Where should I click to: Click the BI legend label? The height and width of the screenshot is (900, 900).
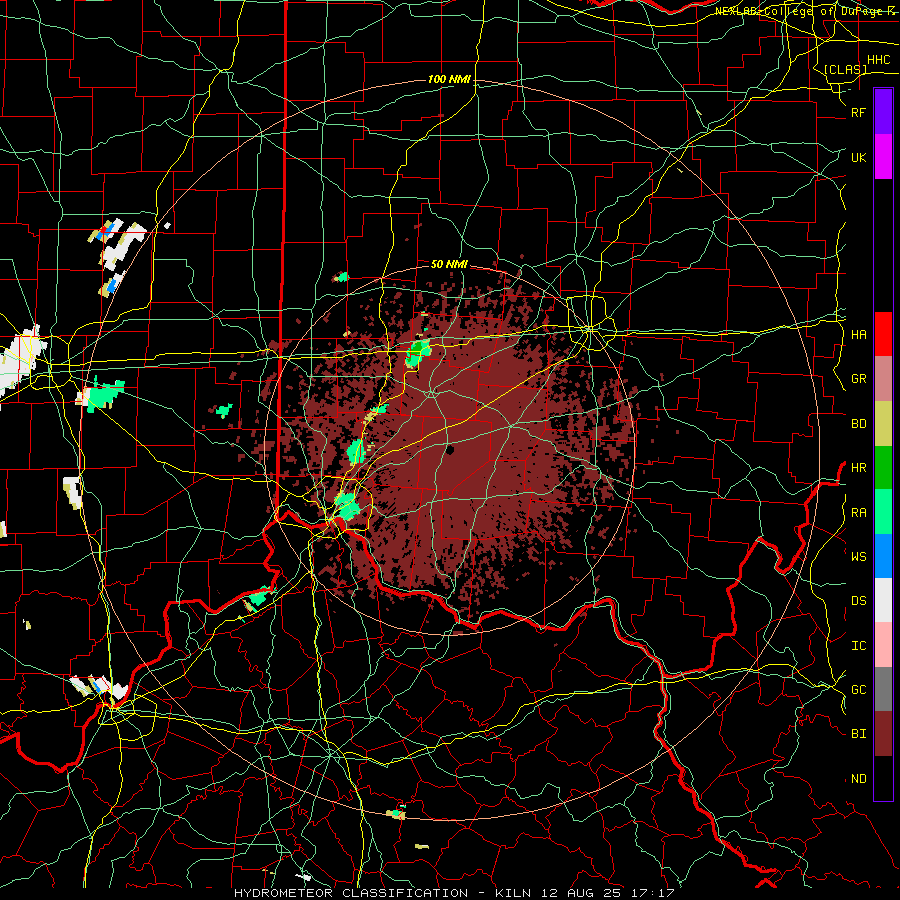click(x=858, y=734)
